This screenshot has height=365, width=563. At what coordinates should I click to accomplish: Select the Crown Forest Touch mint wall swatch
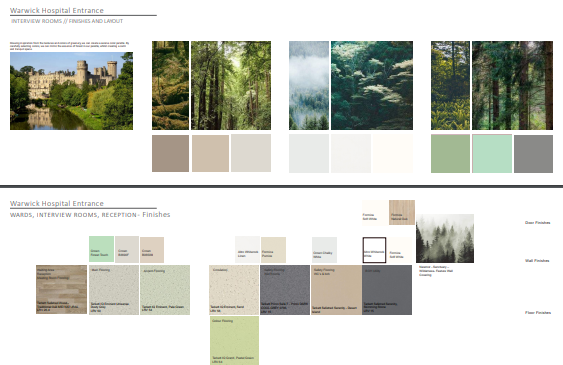tap(102, 249)
